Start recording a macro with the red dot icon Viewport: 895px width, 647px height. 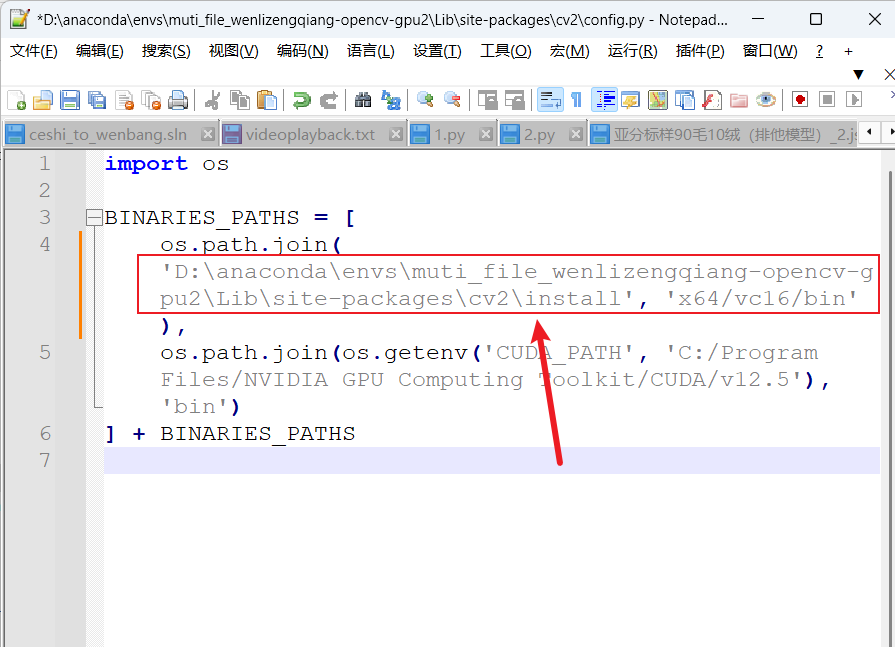click(800, 99)
